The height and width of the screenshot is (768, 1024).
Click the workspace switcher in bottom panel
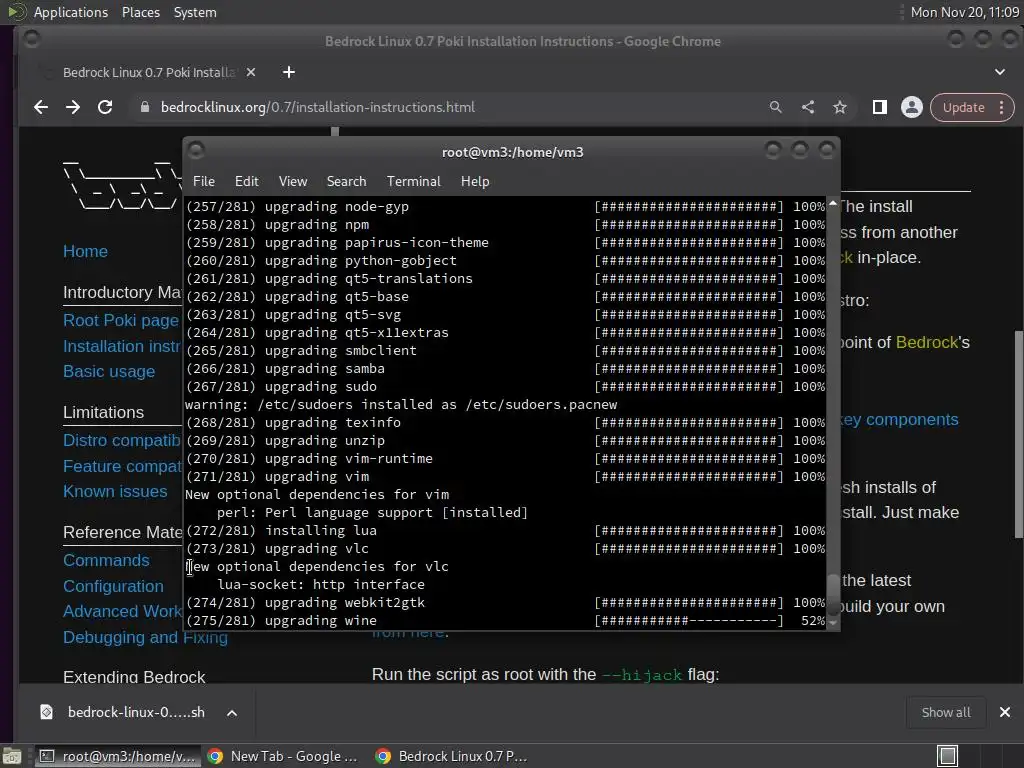[x=948, y=756]
